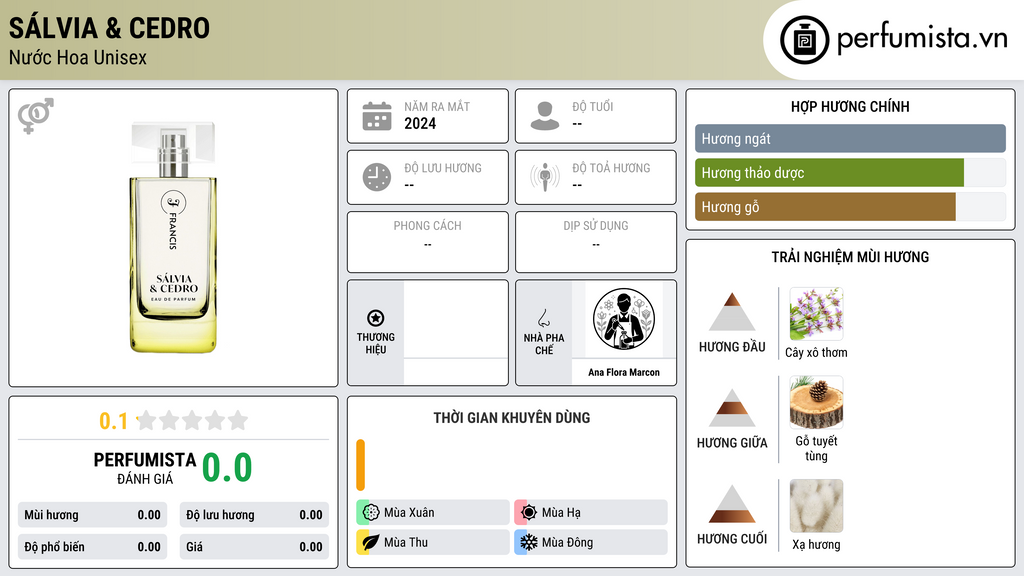Click the Độ lưu hương 0.00 score row
1024x576 pixels.
click(x=254, y=515)
